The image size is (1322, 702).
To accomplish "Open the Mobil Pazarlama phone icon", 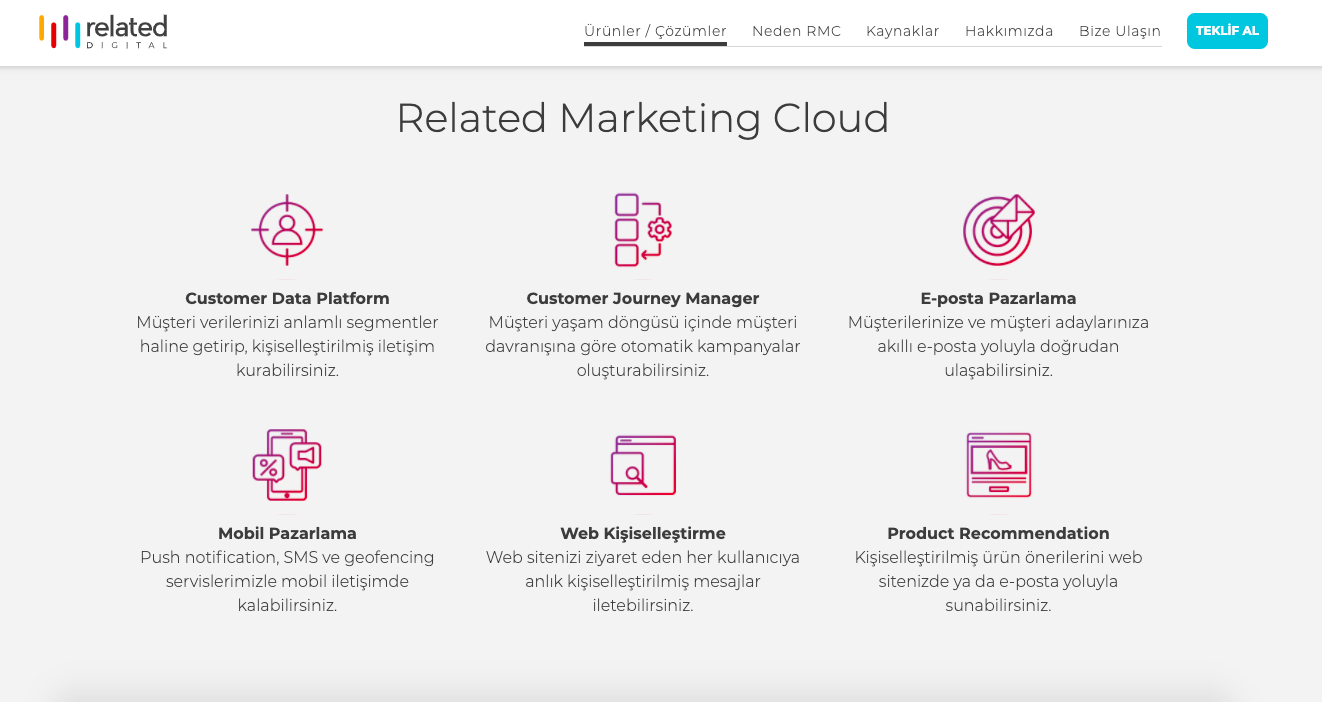I will click(287, 465).
